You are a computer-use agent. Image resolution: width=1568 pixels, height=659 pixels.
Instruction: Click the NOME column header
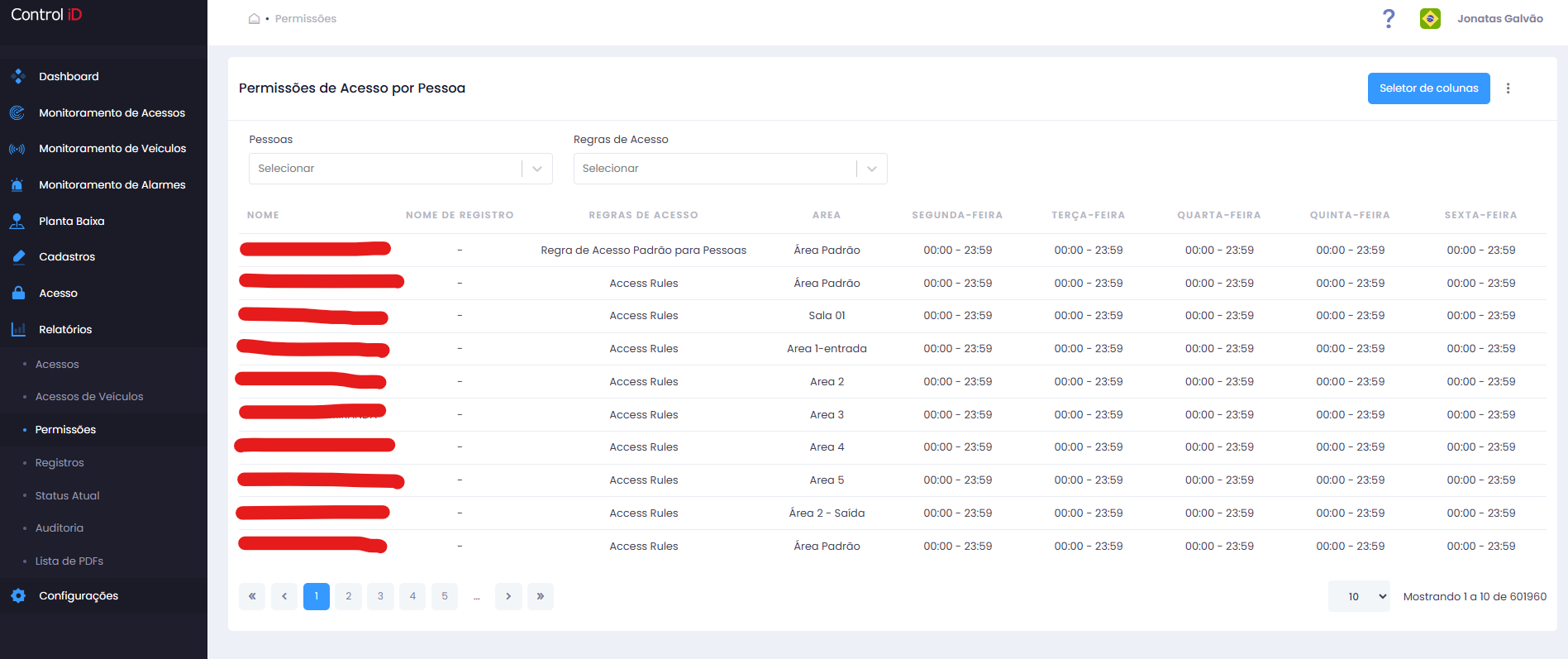click(263, 215)
